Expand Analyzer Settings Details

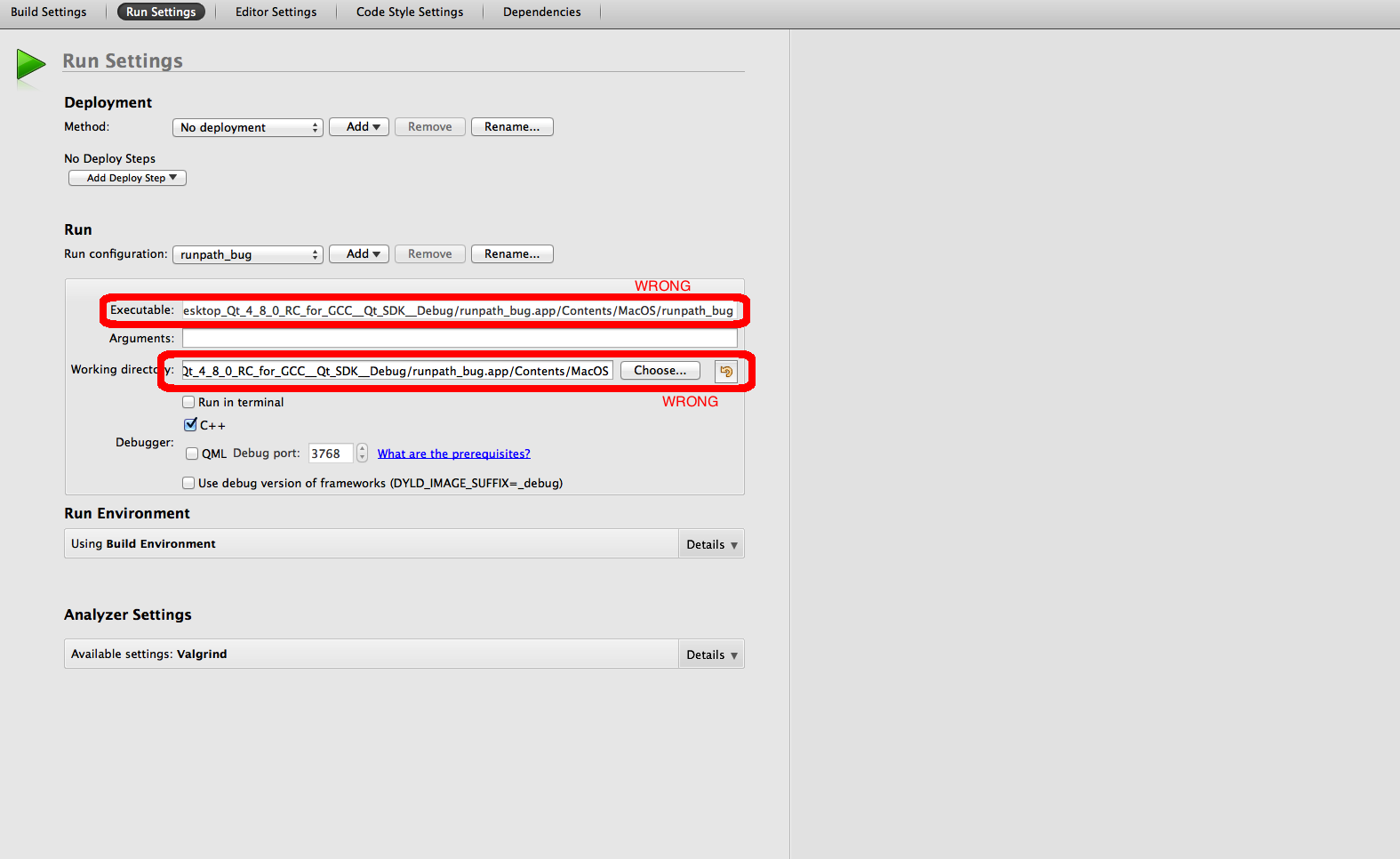(x=711, y=654)
